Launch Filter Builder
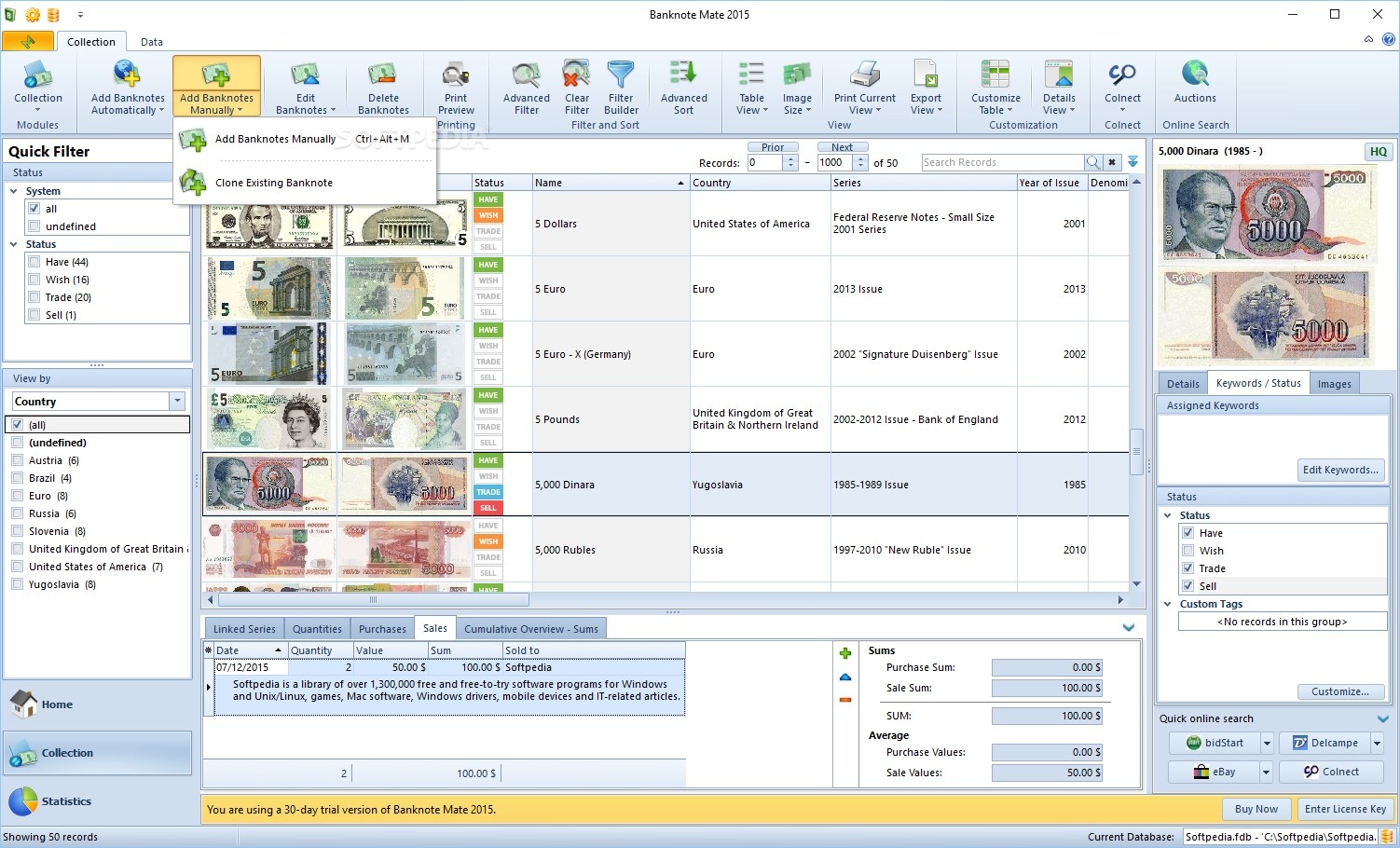1400x848 pixels. (621, 87)
